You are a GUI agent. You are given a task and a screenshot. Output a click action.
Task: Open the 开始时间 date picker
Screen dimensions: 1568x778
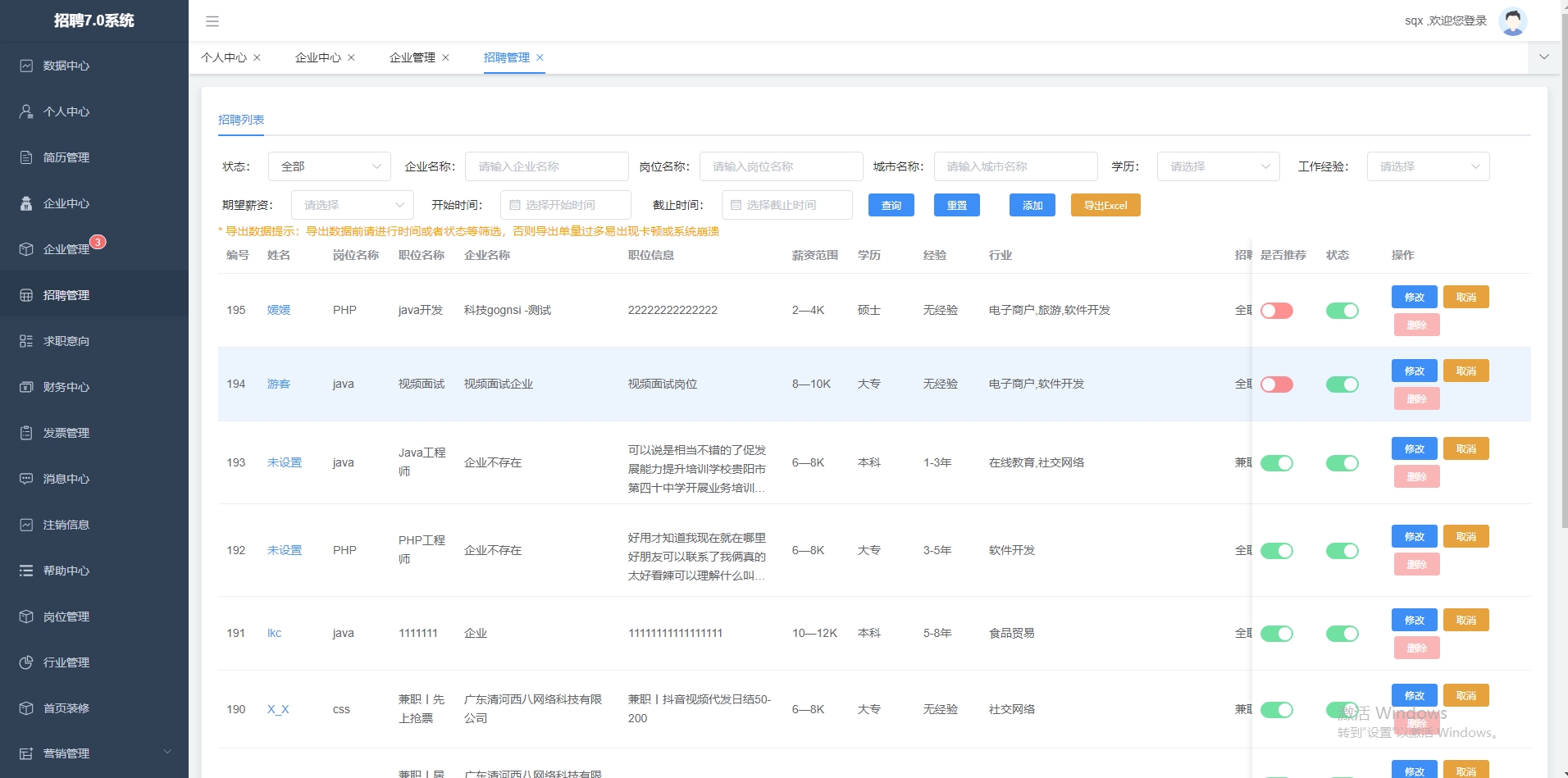point(565,205)
